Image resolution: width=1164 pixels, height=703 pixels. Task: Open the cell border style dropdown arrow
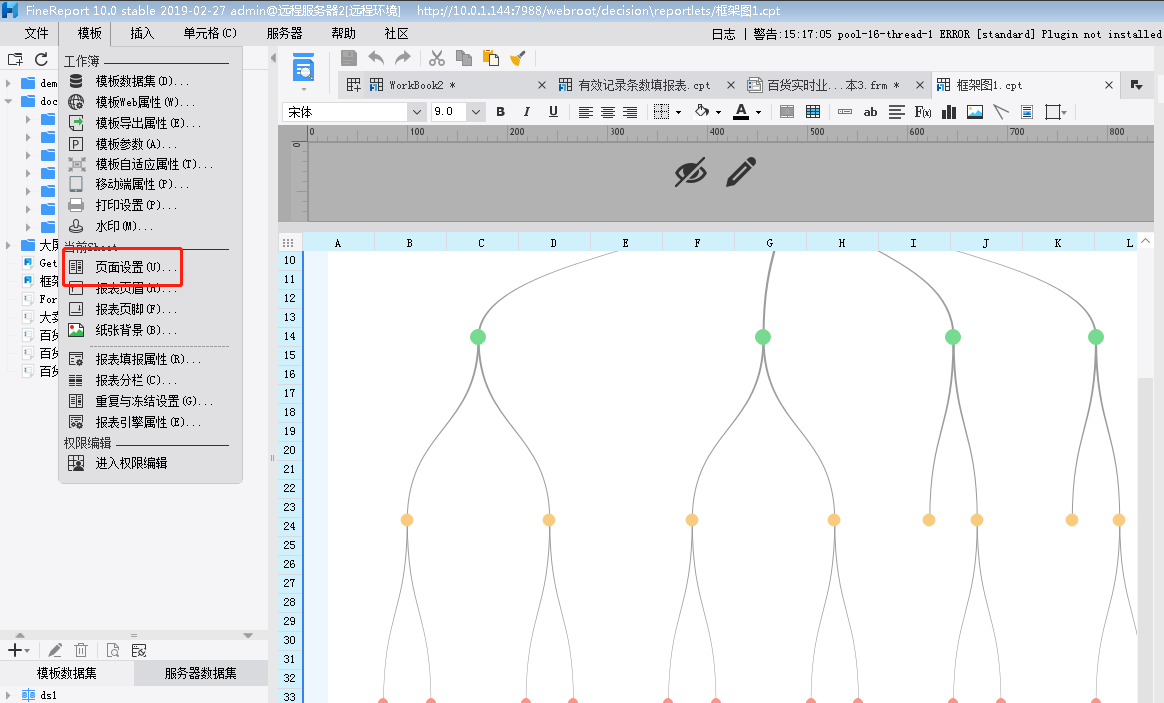679,113
